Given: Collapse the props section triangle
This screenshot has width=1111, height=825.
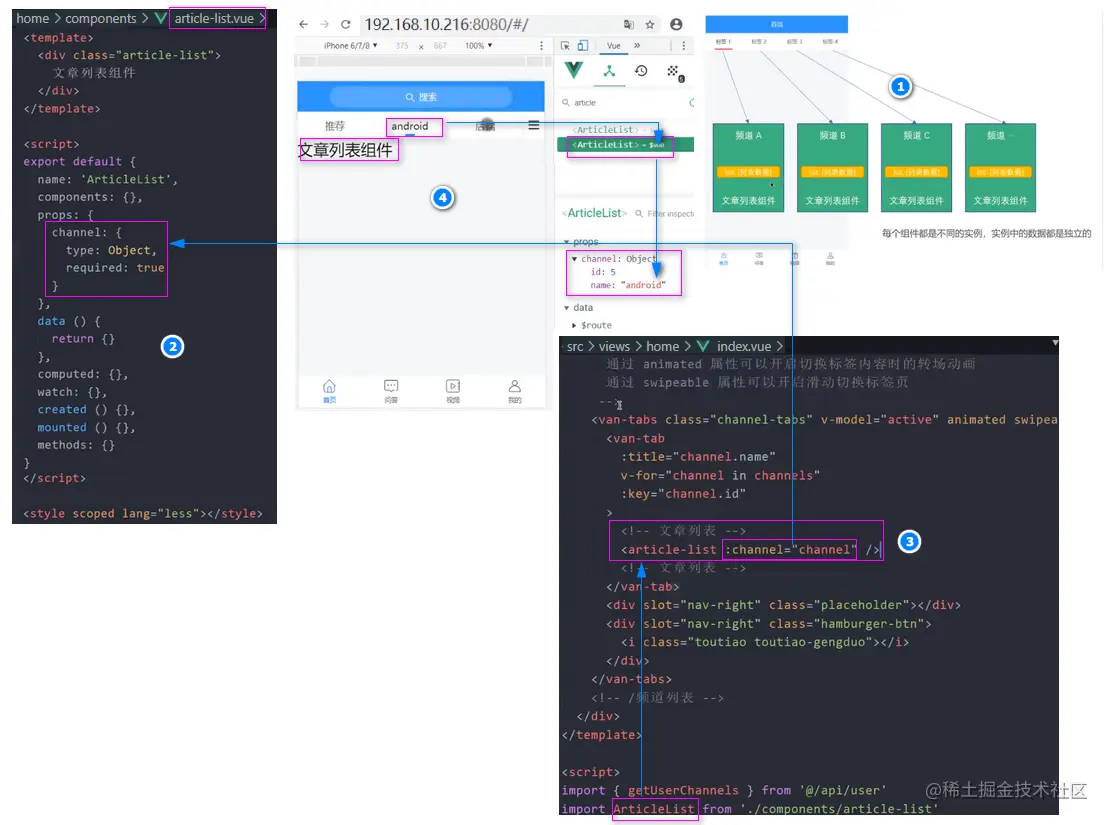Looking at the screenshot, I should coord(566,242).
